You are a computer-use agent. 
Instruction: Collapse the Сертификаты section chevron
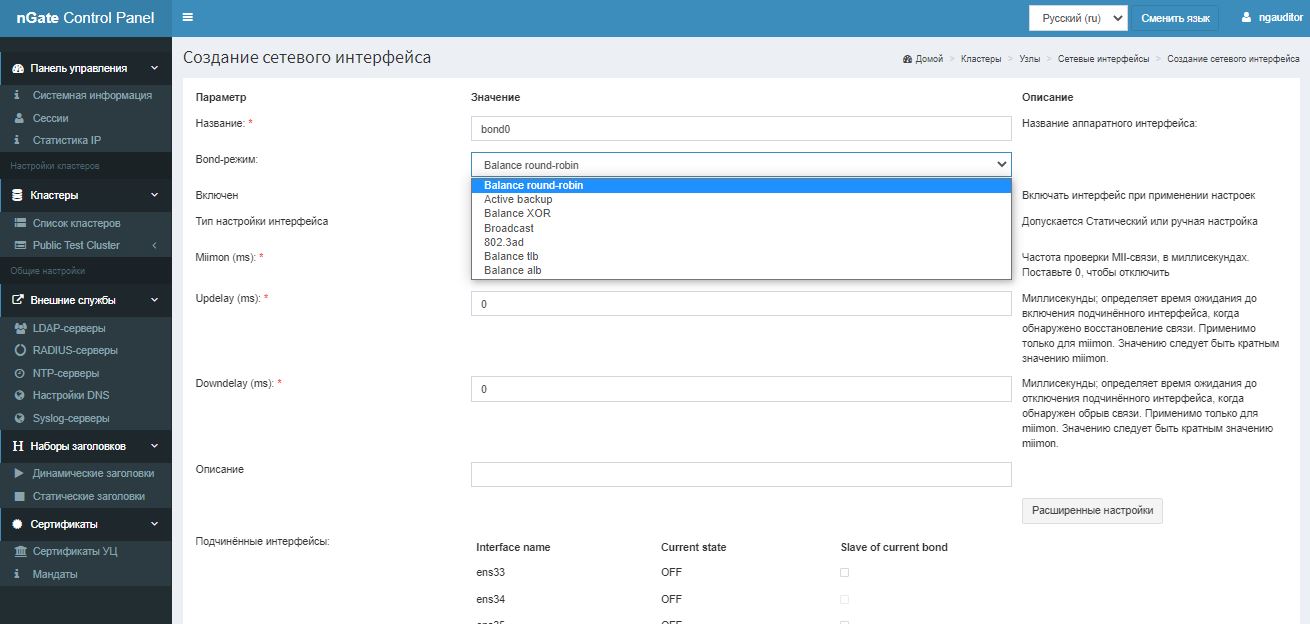click(x=154, y=523)
